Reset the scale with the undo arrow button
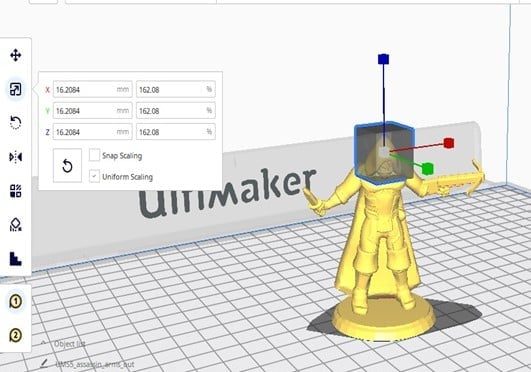 pos(67,166)
